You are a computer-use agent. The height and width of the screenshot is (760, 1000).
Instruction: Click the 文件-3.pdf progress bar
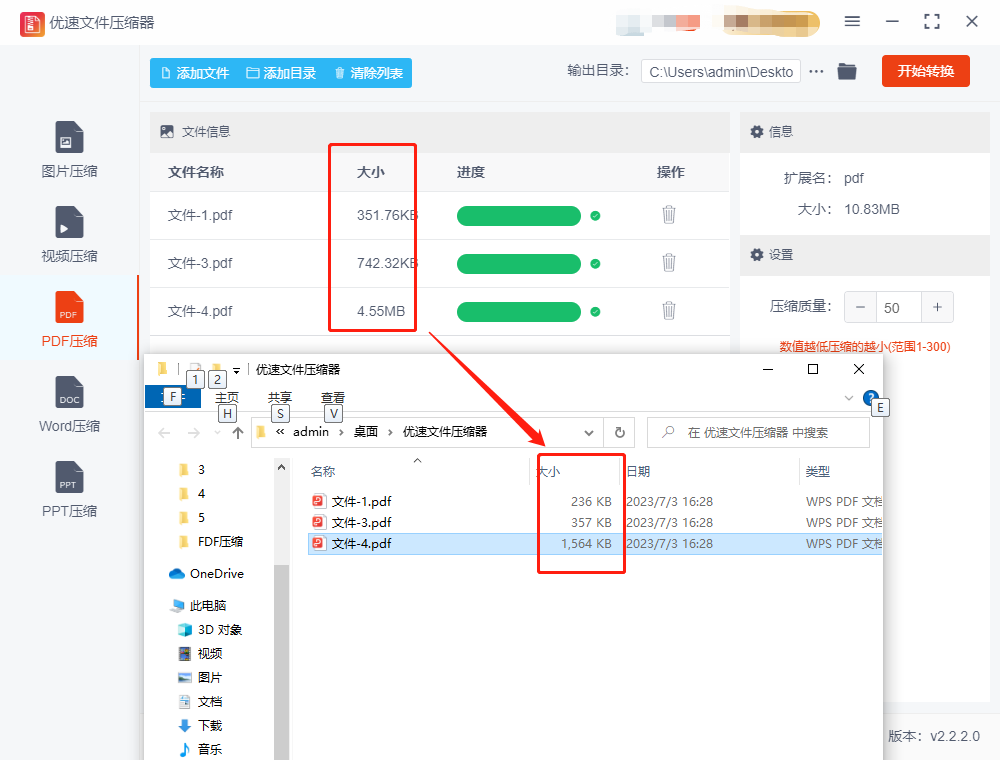(x=518, y=263)
